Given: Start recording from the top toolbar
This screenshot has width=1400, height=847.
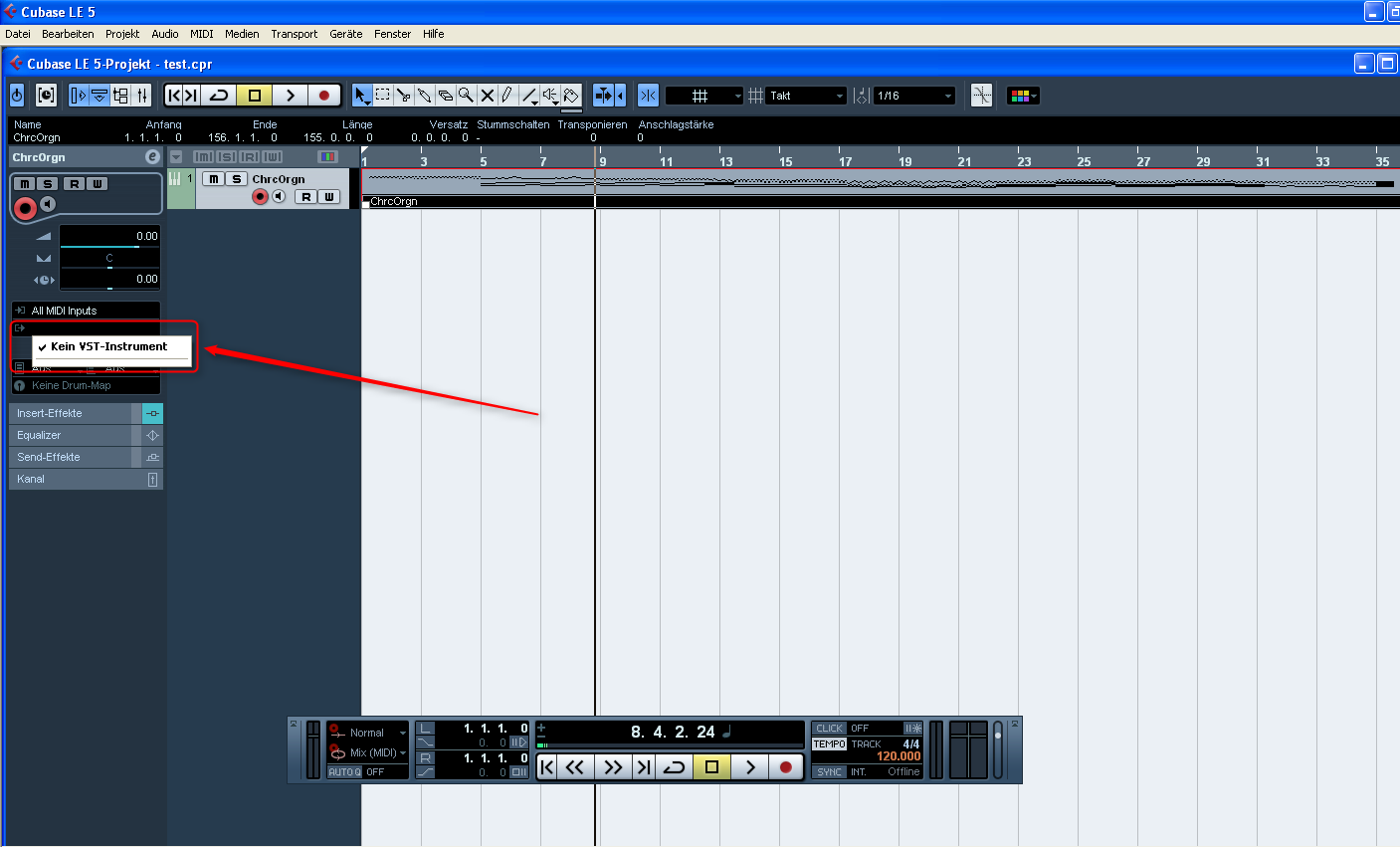Looking at the screenshot, I should pyautogui.click(x=323, y=96).
